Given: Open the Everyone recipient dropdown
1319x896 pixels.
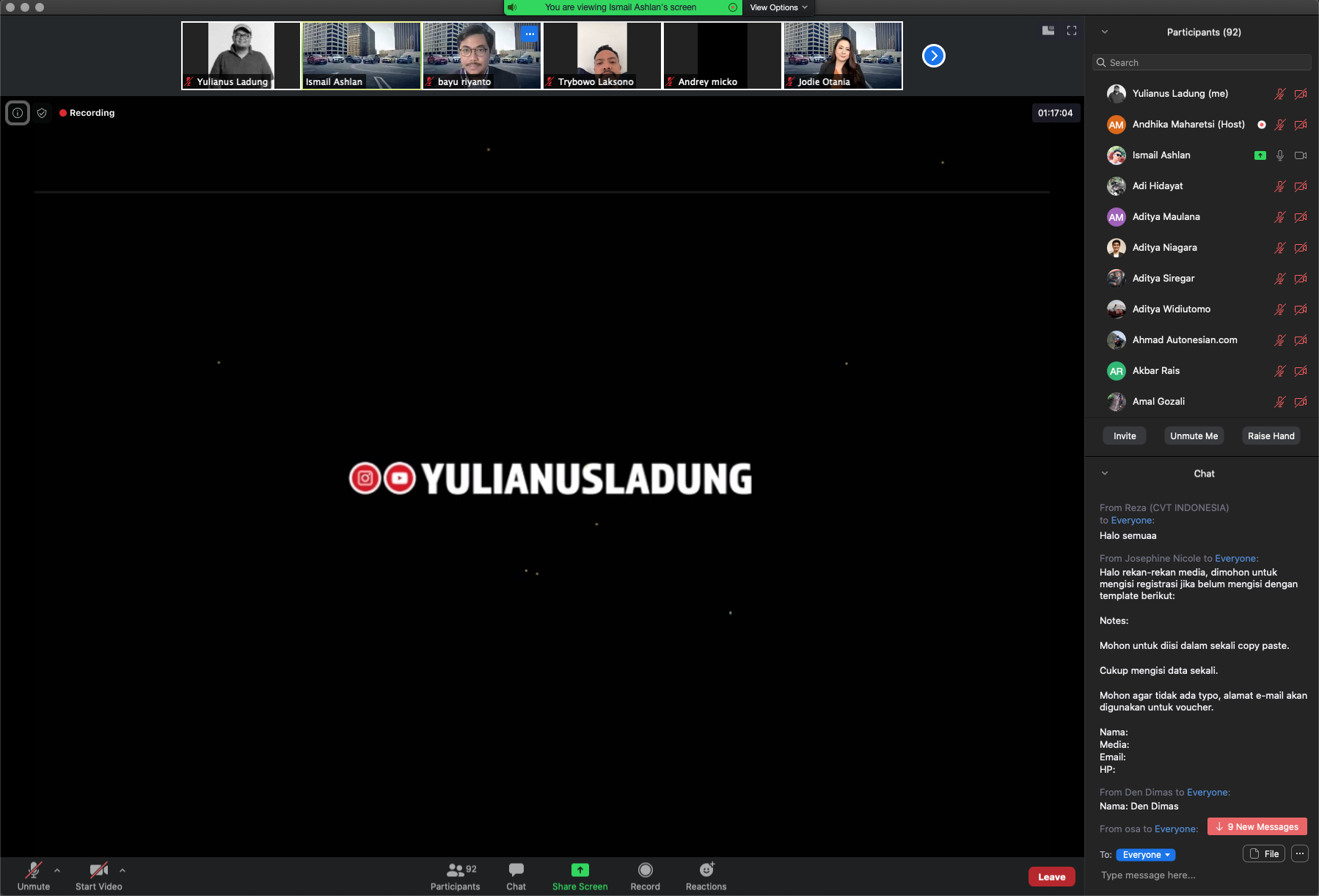Looking at the screenshot, I should click(1145, 855).
